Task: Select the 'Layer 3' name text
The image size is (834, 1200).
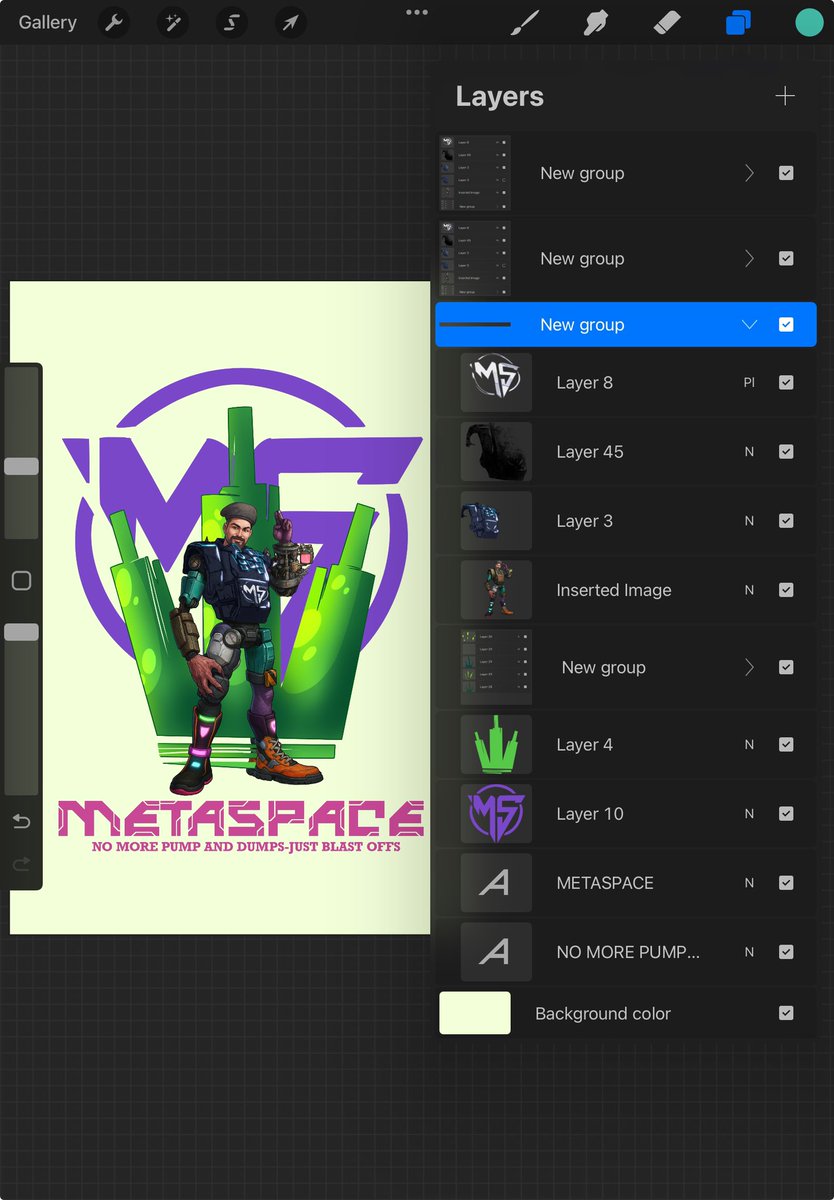Action: [585, 521]
